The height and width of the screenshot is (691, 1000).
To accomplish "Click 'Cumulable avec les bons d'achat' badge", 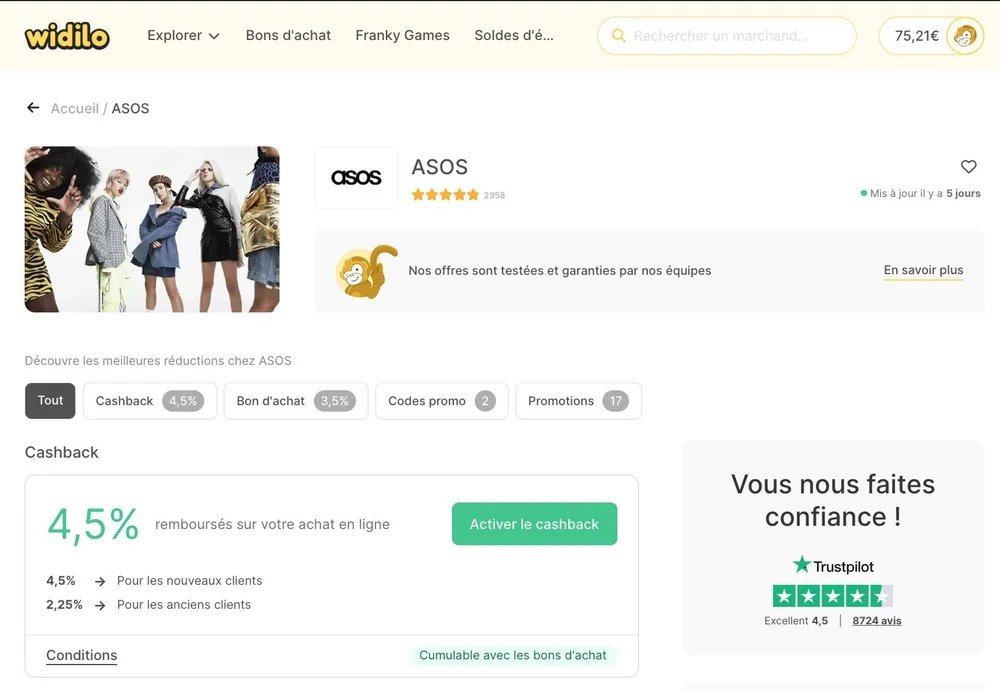I will 513,655.
